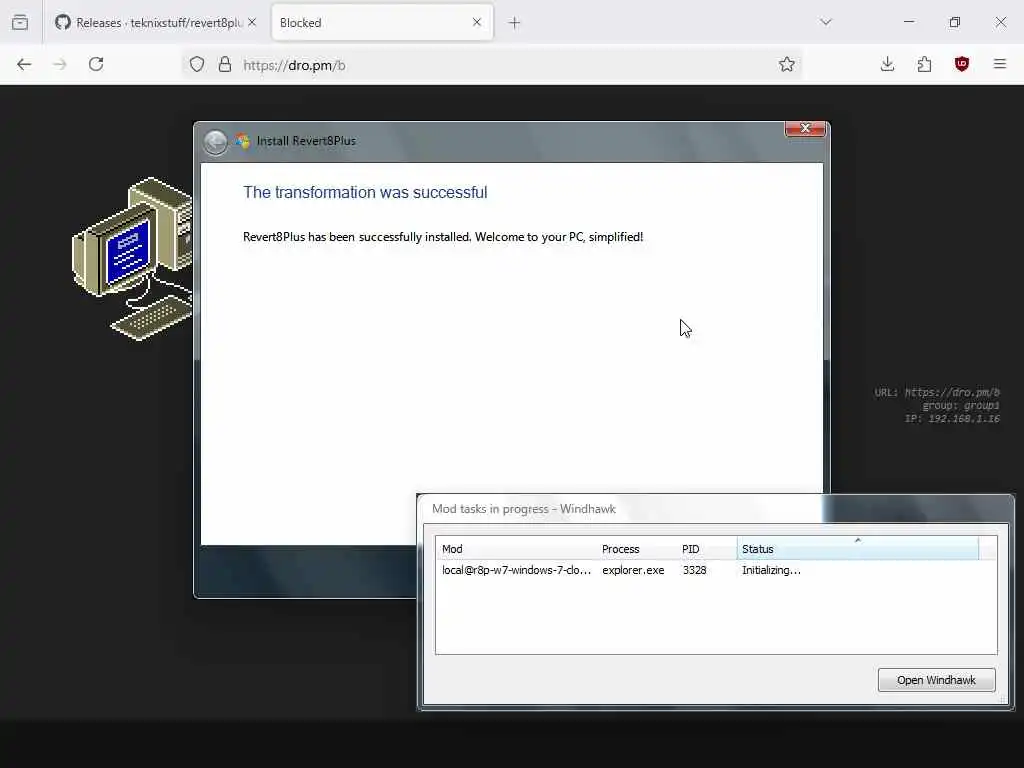Image resolution: width=1024 pixels, height=768 pixels.
Task: Go forward with the forward arrow
Action: [x=60, y=64]
